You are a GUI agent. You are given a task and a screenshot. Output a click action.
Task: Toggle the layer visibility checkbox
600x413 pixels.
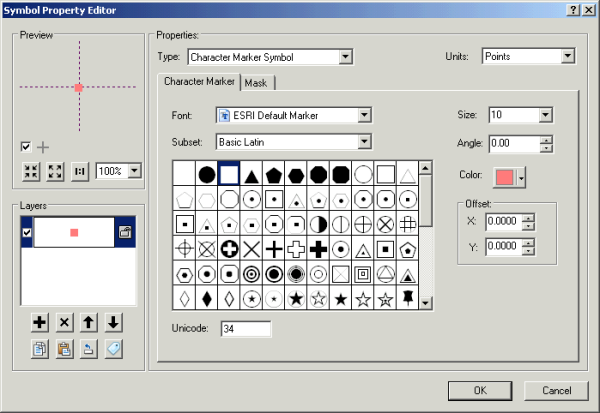[x=27, y=232]
